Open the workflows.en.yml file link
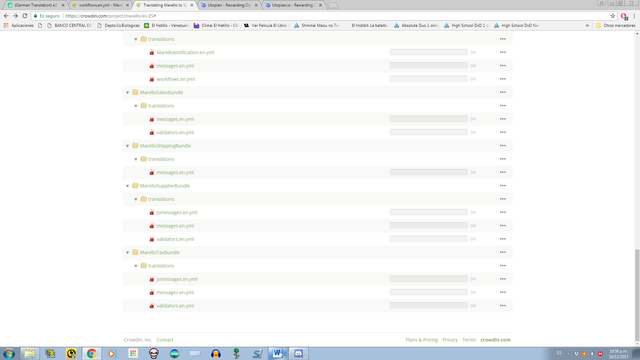 [x=176, y=79]
